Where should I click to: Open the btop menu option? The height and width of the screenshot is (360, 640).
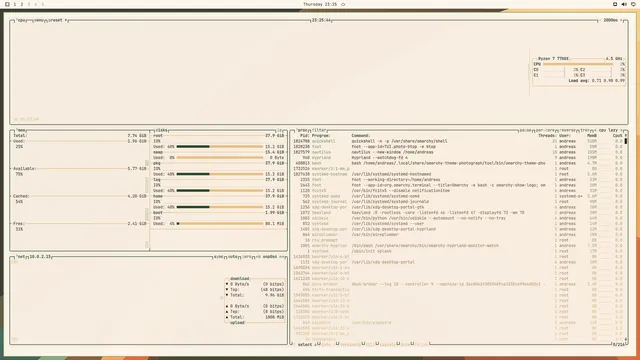click(39, 20)
